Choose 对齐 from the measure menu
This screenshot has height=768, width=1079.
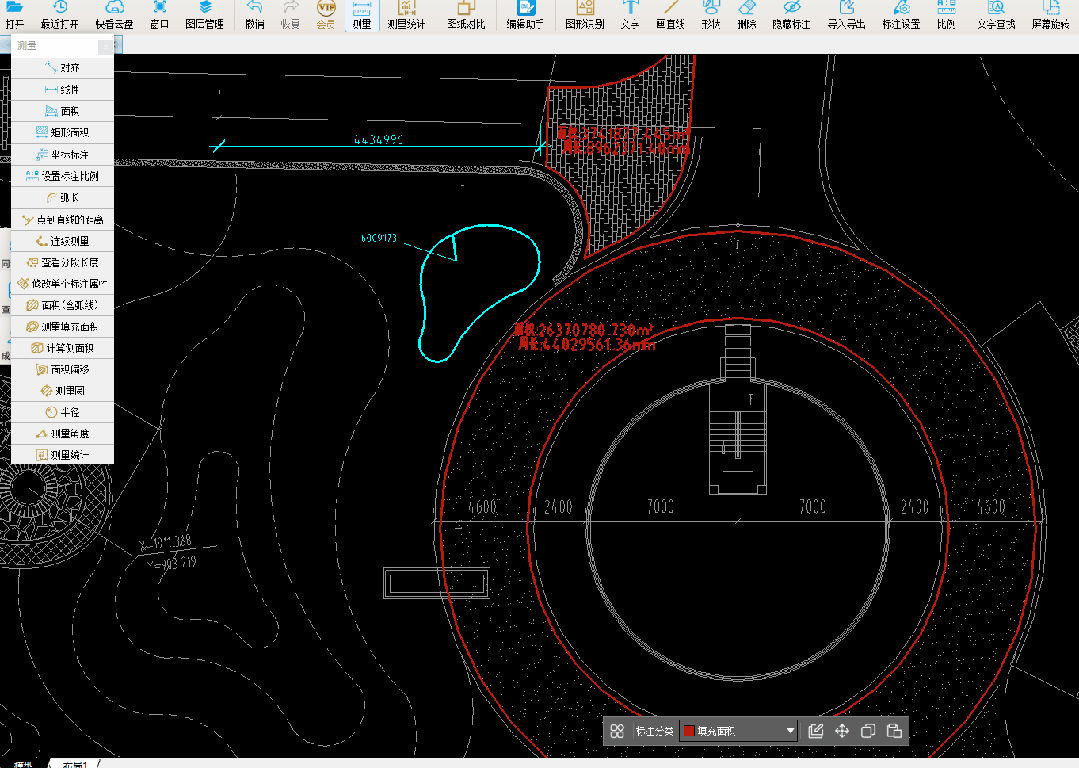63,67
